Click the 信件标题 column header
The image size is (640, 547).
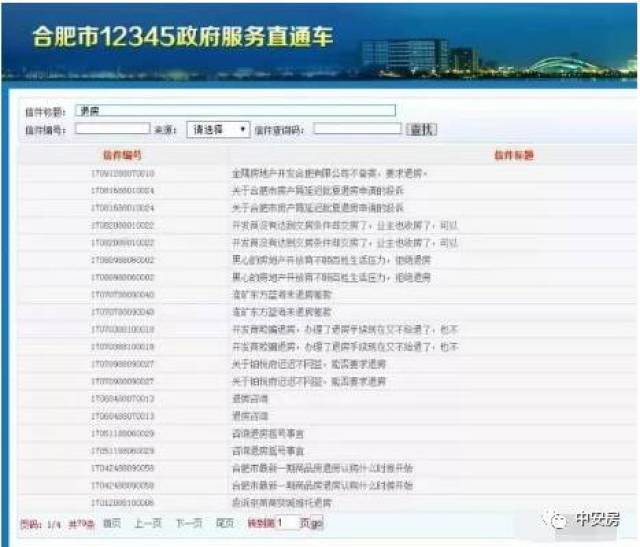[514, 155]
